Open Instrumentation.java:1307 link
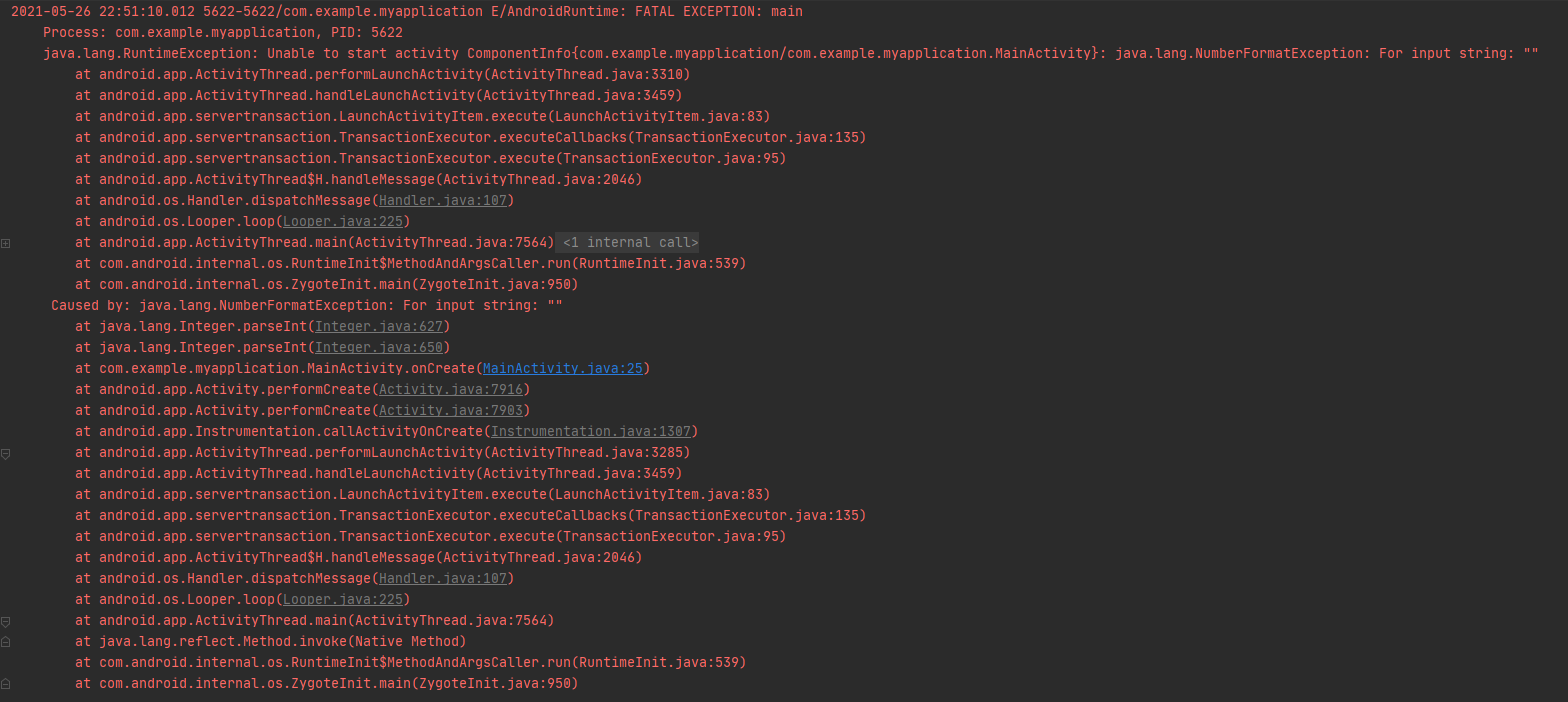The width and height of the screenshot is (1568, 702). point(591,432)
